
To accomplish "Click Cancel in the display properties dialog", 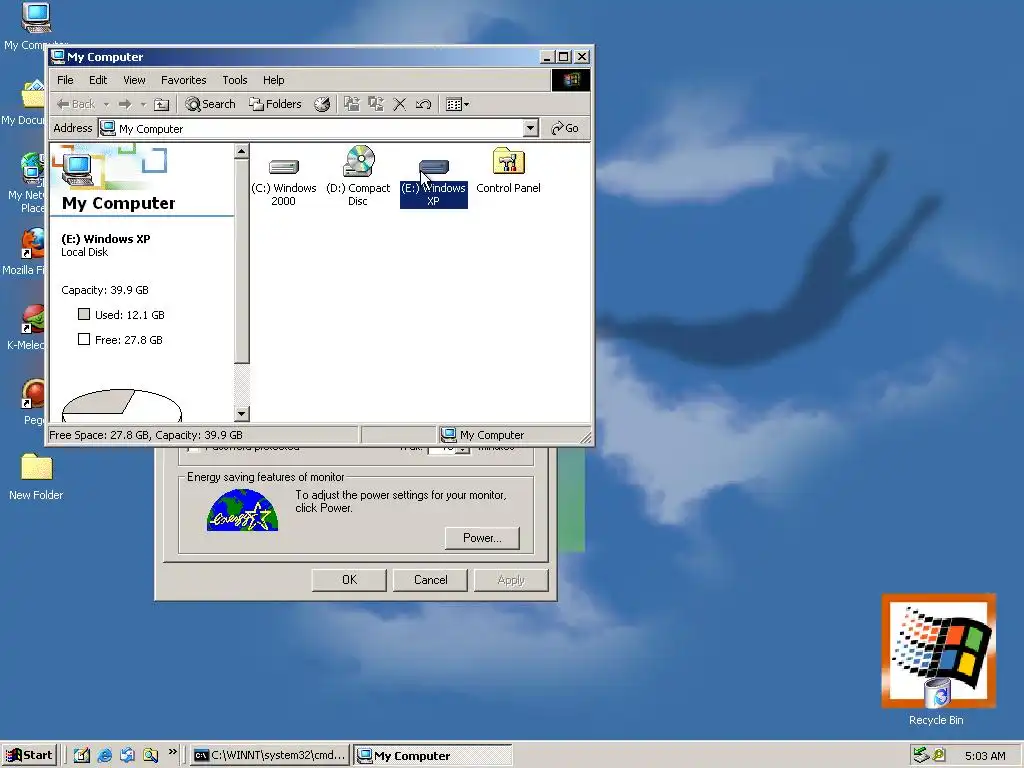I will point(430,580).
